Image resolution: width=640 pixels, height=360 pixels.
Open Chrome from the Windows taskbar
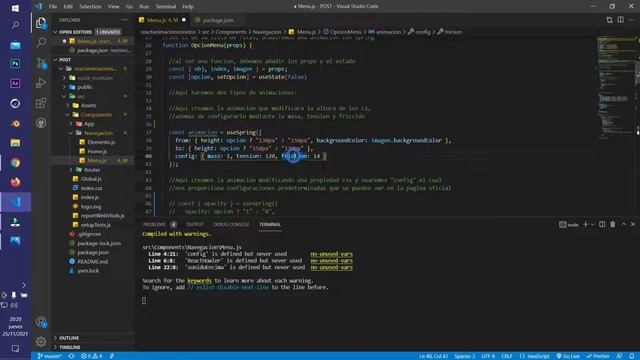15,163
